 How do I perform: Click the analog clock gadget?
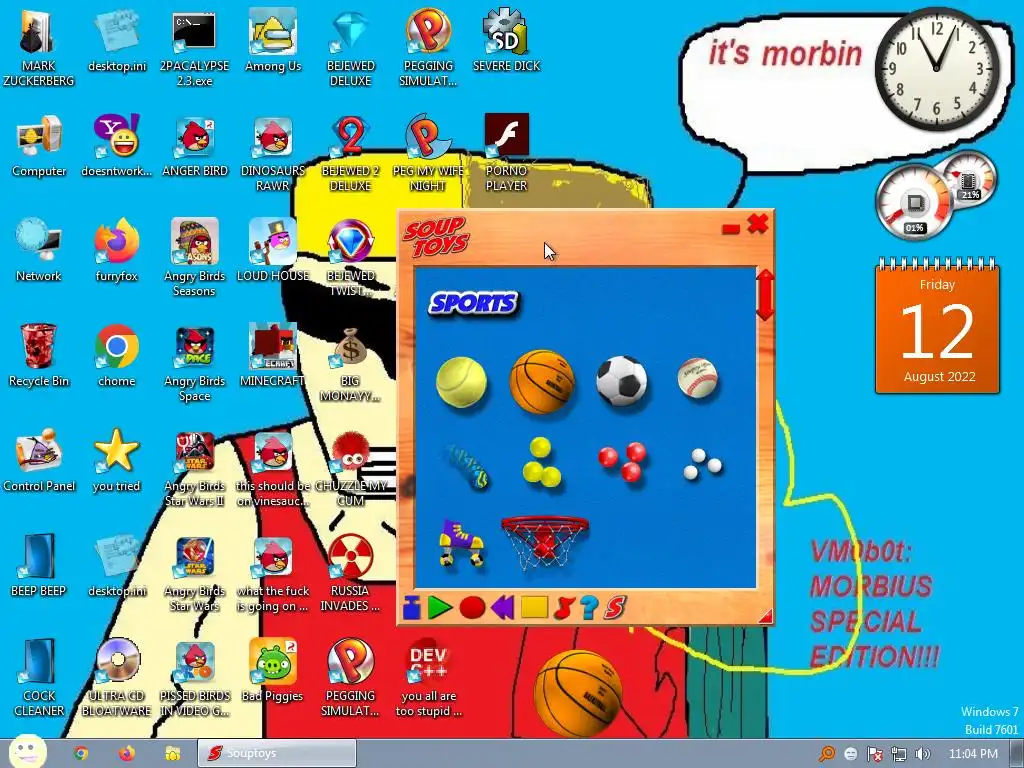pyautogui.click(x=937, y=68)
